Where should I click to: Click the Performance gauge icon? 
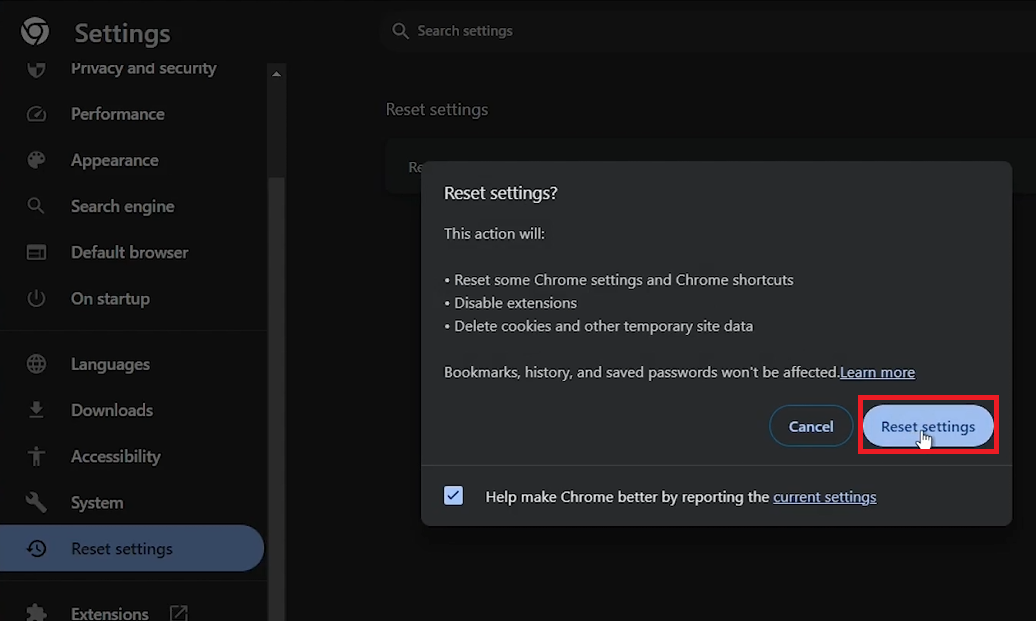pyautogui.click(x=36, y=114)
